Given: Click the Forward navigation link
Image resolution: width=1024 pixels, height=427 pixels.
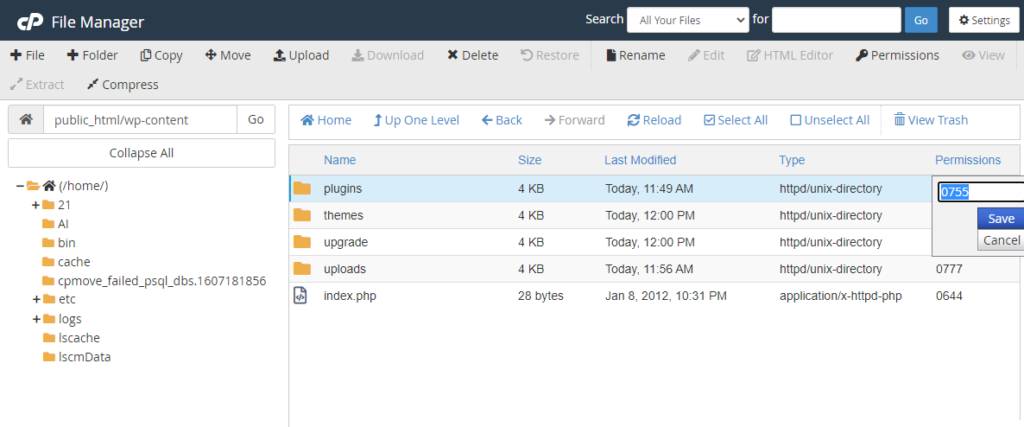Looking at the screenshot, I should 574,120.
